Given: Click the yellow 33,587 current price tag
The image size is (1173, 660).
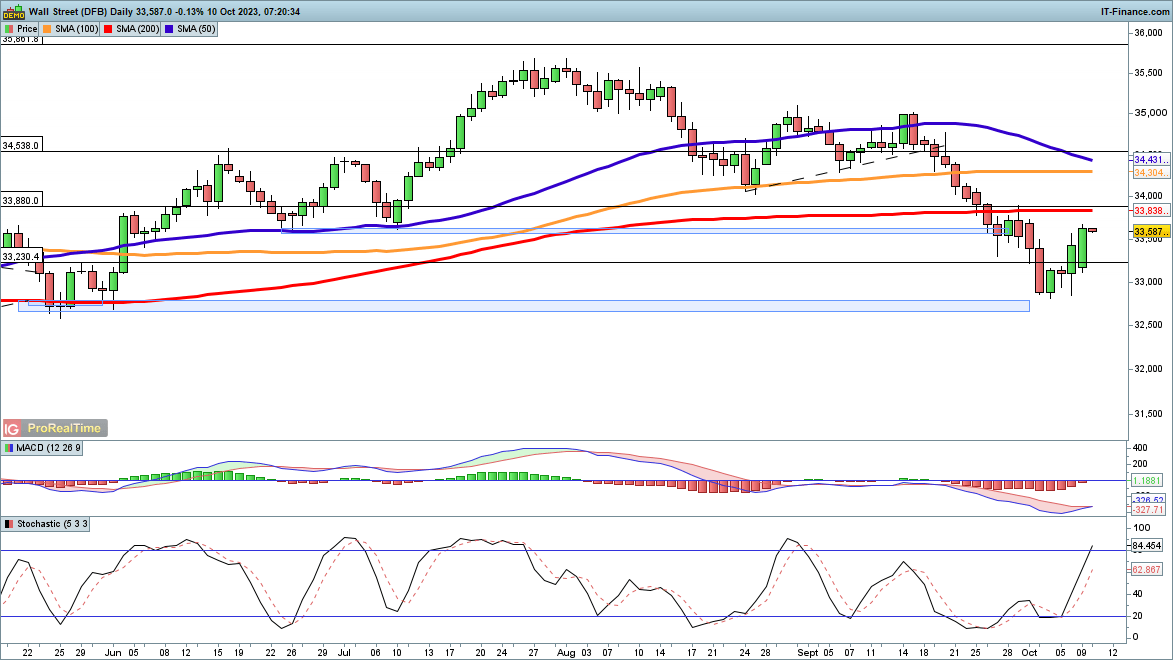Looking at the screenshot, I should point(1151,232).
